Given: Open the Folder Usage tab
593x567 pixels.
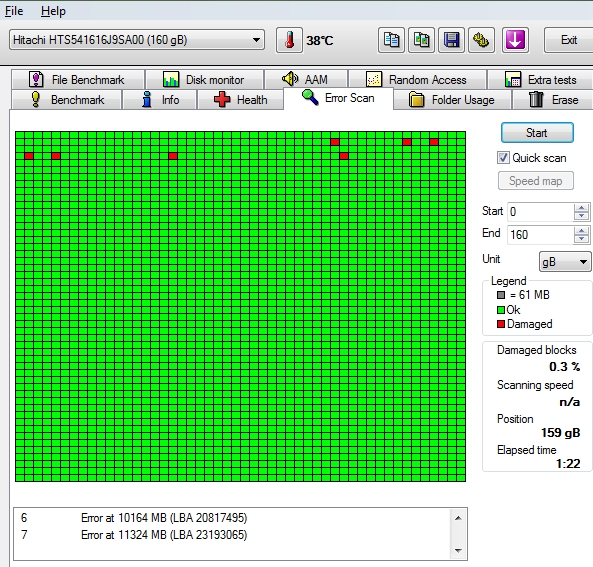Looking at the screenshot, I should [452, 100].
